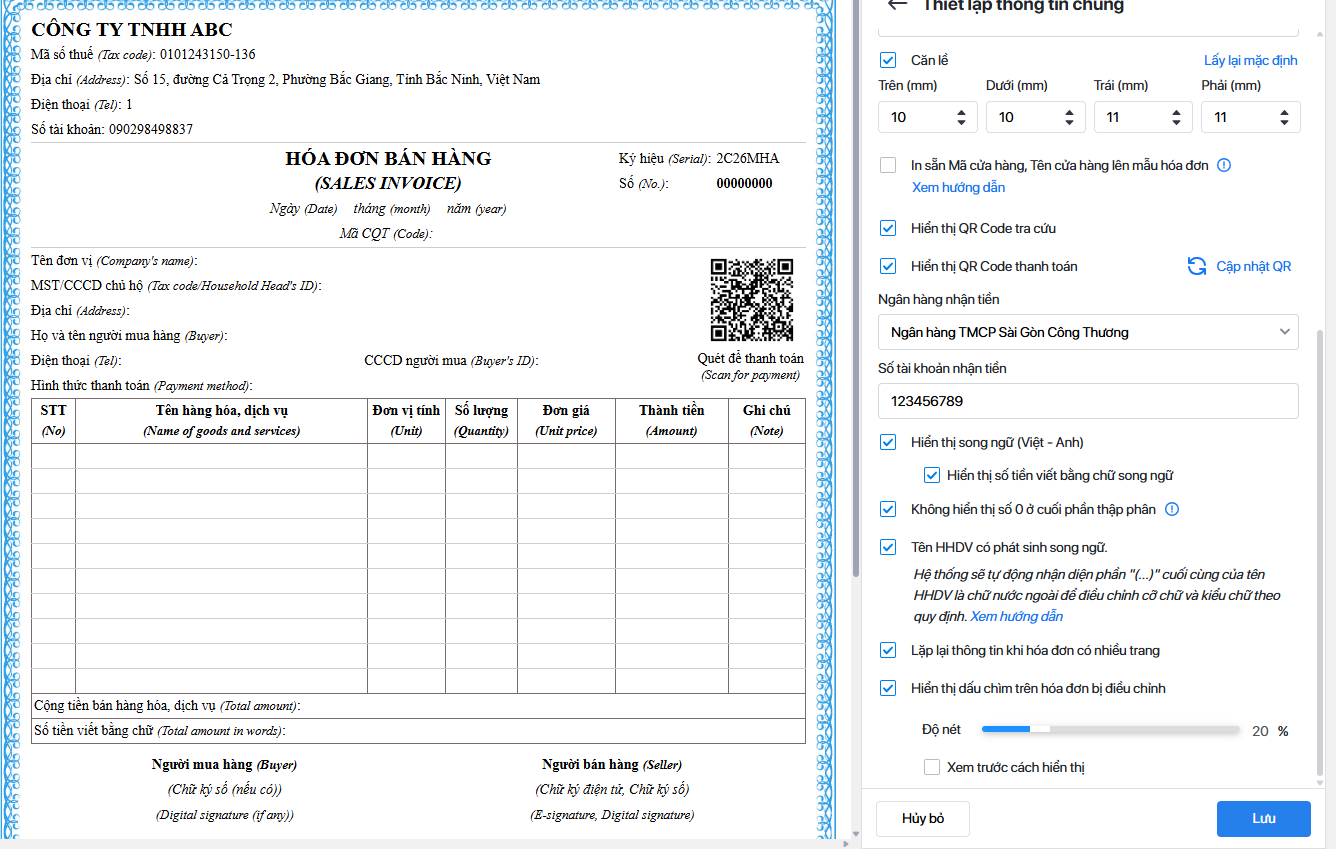The image size is (1336, 849).
Task: Open the Ngân hàng nhận tiền dropdown
Action: 1087,332
